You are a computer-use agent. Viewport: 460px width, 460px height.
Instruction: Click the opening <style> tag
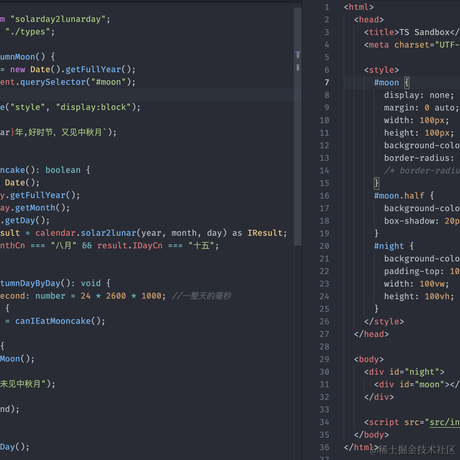coord(381,70)
